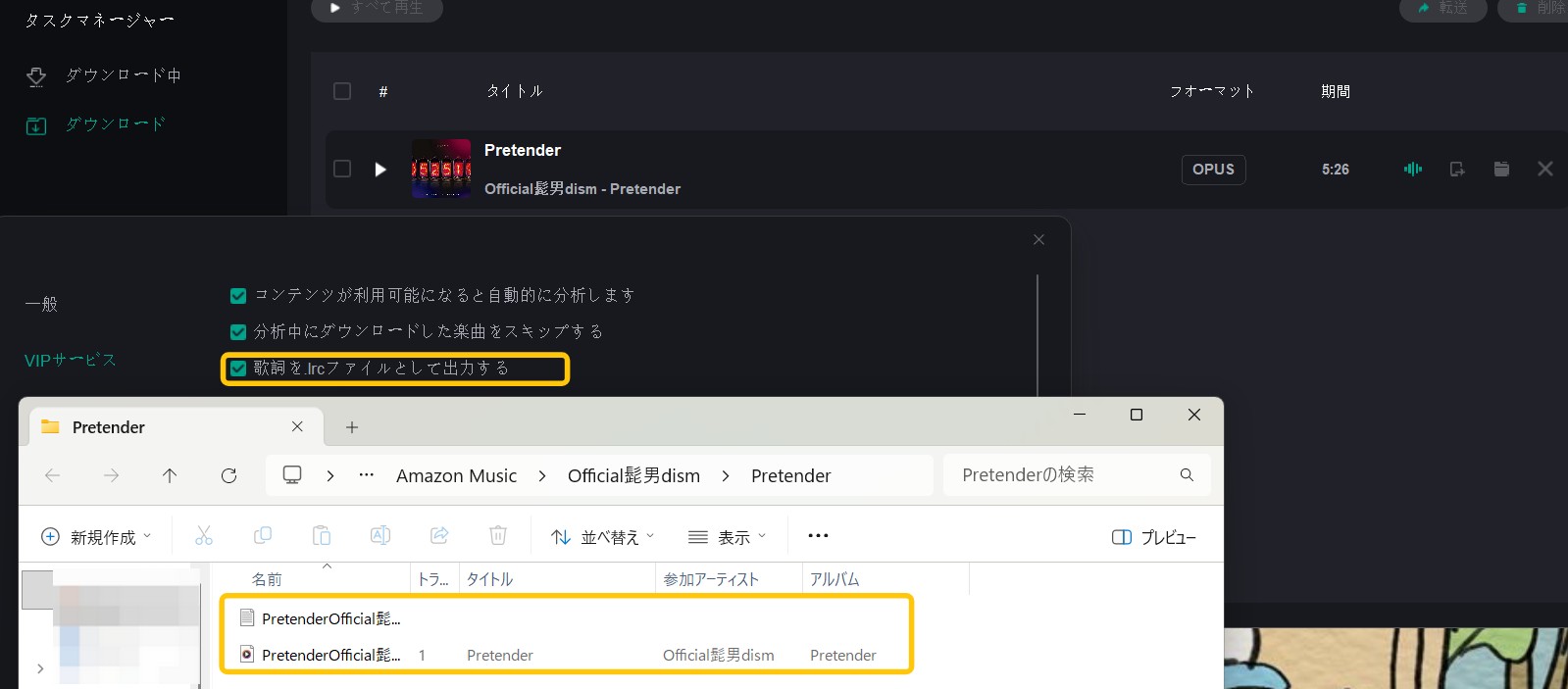Close the Pretender tab in Explorer
Viewport: 1568px width, 689px height.
point(297,426)
